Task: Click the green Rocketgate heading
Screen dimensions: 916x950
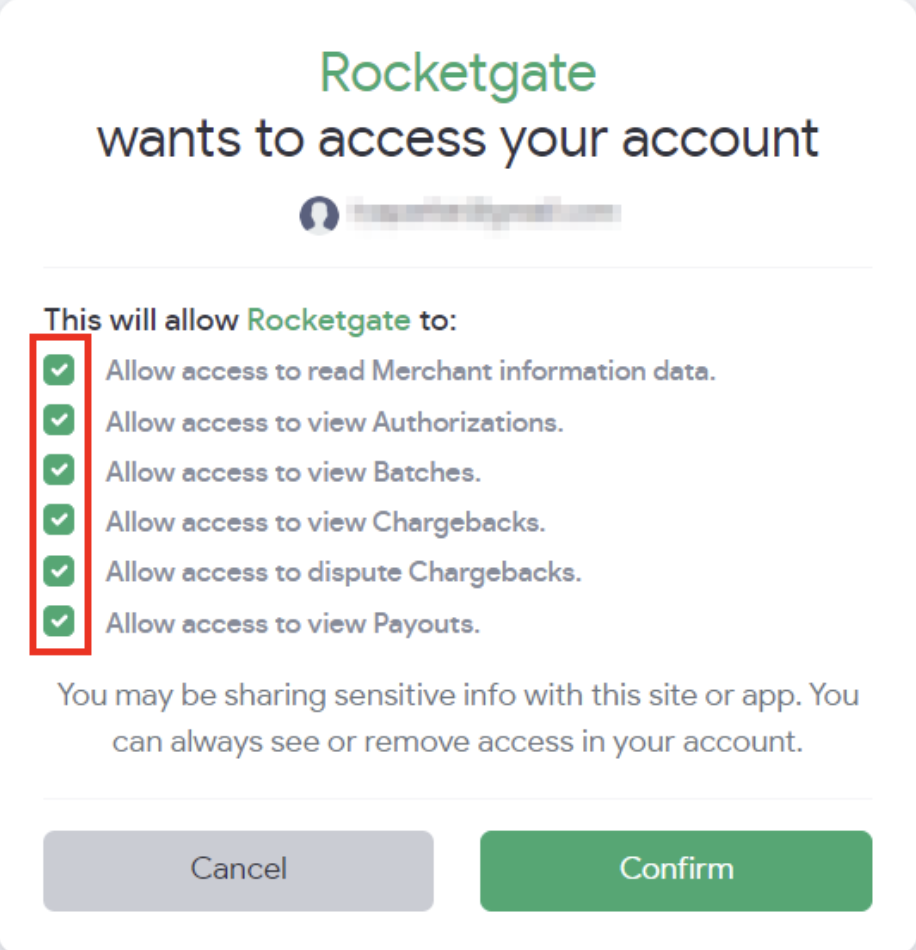Action: (x=458, y=73)
